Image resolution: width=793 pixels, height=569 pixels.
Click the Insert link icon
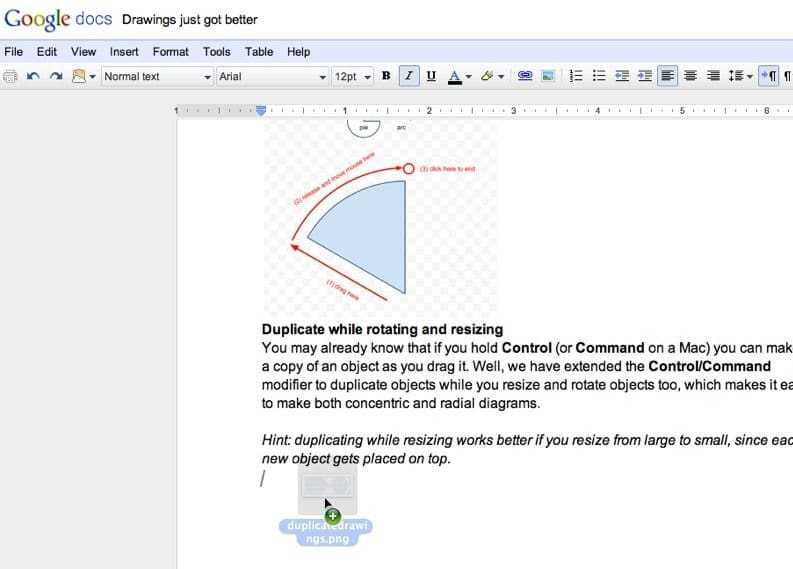click(524, 76)
